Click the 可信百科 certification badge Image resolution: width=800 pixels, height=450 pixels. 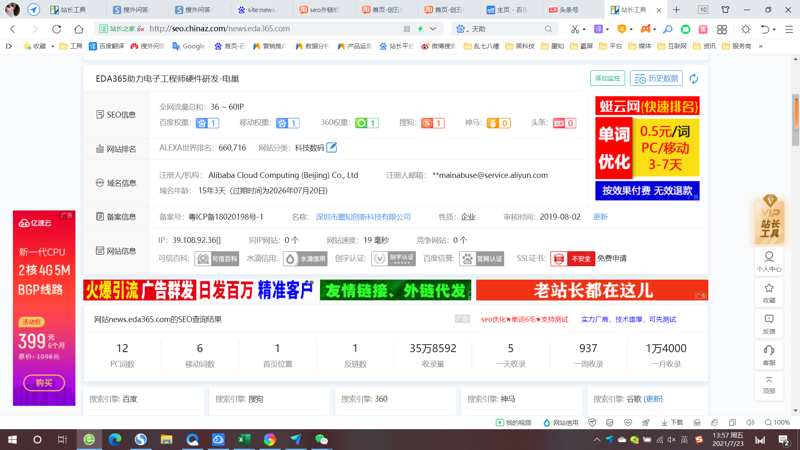[x=217, y=259]
